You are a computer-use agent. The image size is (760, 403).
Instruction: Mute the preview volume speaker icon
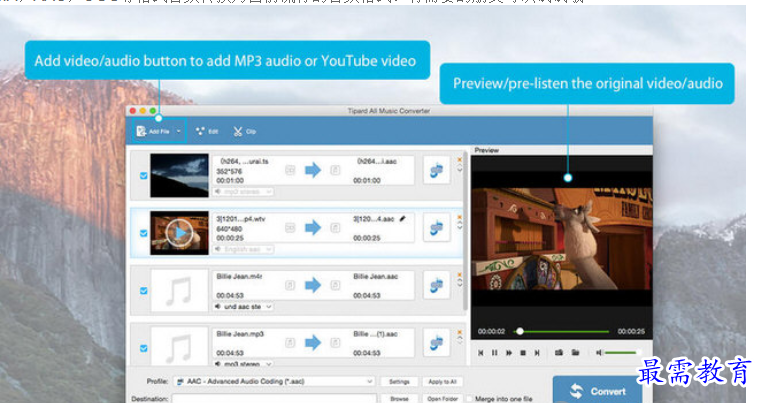pyautogui.click(x=599, y=353)
